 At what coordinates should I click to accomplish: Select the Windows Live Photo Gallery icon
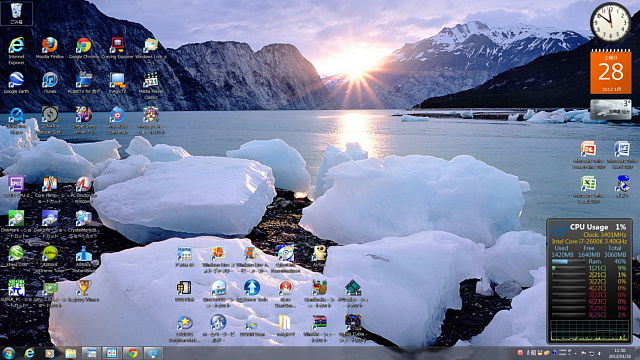pos(218,259)
